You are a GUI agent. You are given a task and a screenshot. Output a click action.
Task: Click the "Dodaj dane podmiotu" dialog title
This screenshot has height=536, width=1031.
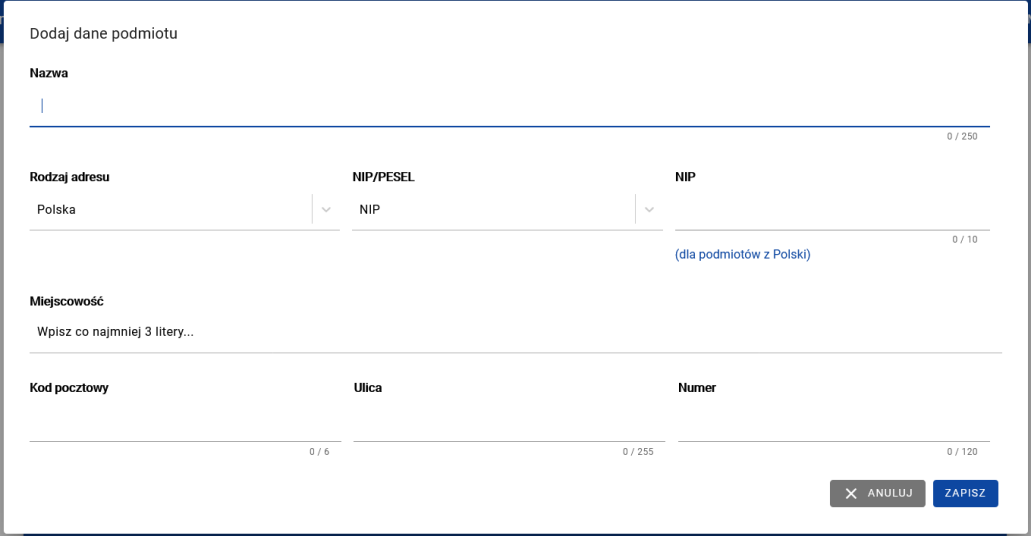104,34
